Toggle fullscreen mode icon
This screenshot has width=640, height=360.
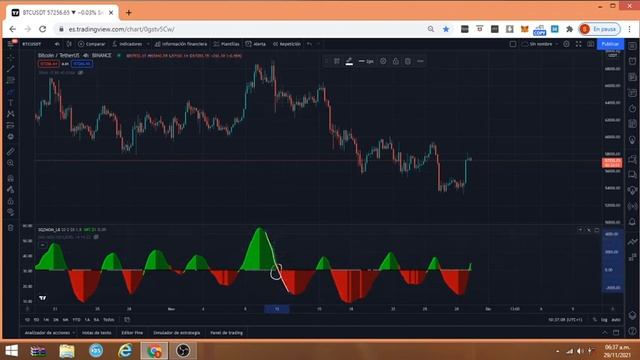pos(579,44)
